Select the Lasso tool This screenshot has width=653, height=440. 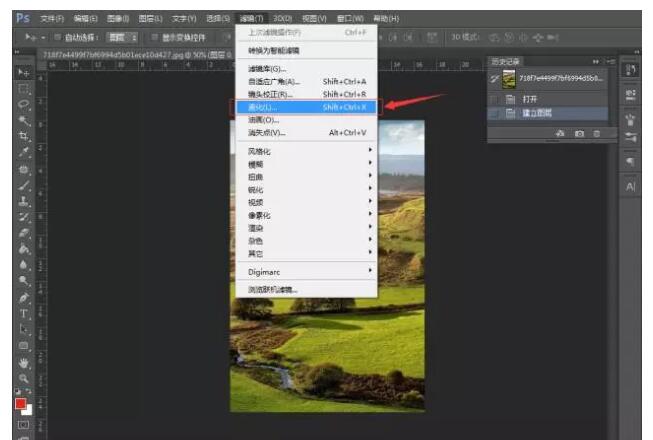pos(23,104)
